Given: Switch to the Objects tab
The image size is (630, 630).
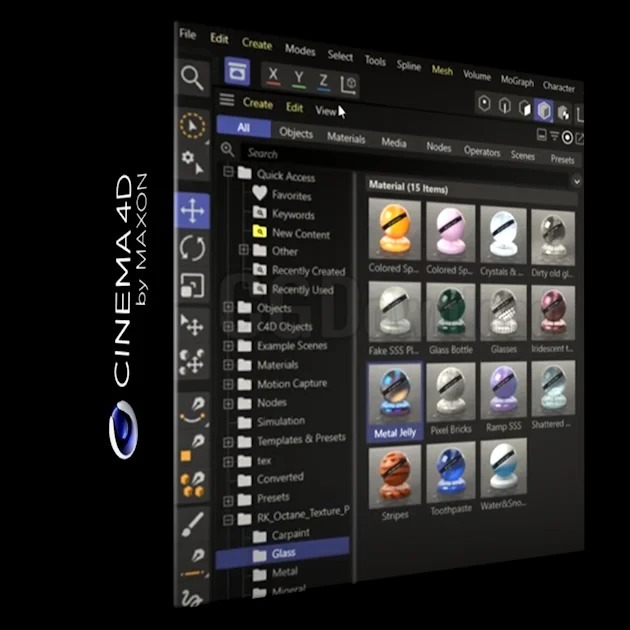Looking at the screenshot, I should point(296,133).
